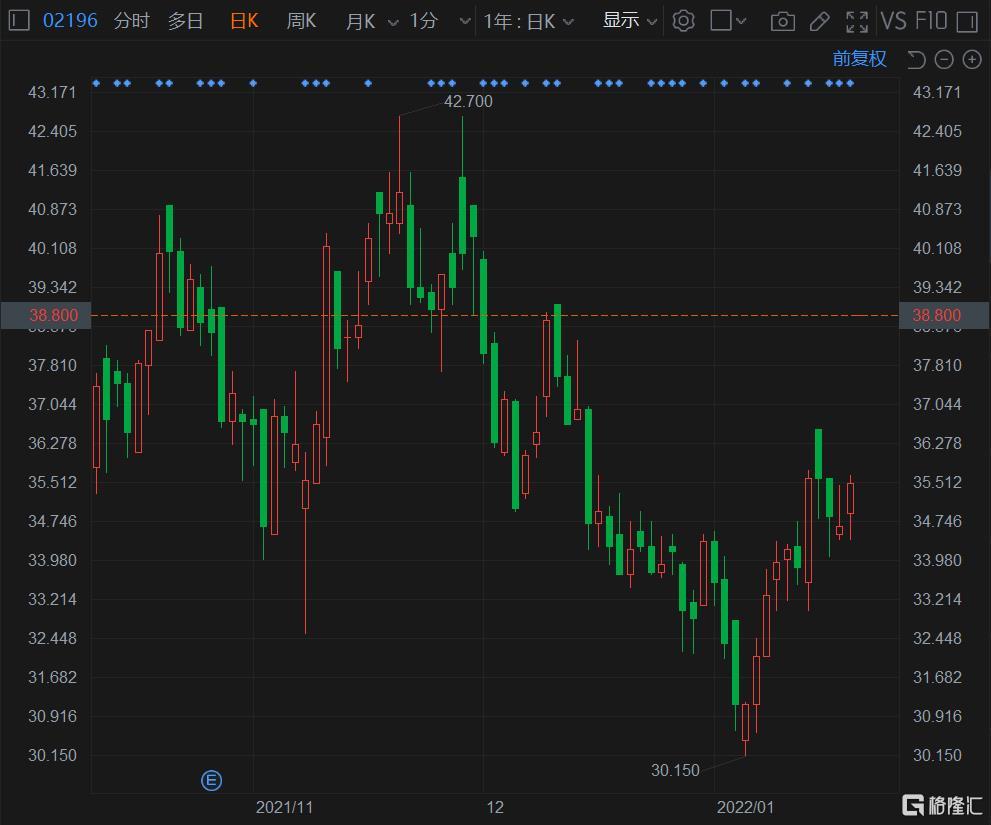Image resolution: width=991 pixels, height=825 pixels.
Task: Expand the layout chevron next to square
Action: coord(741,21)
